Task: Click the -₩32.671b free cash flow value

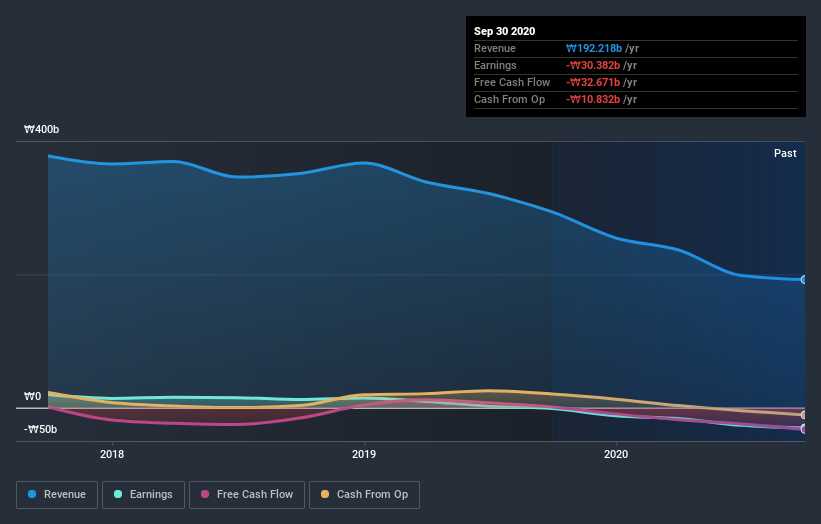Action: (593, 82)
